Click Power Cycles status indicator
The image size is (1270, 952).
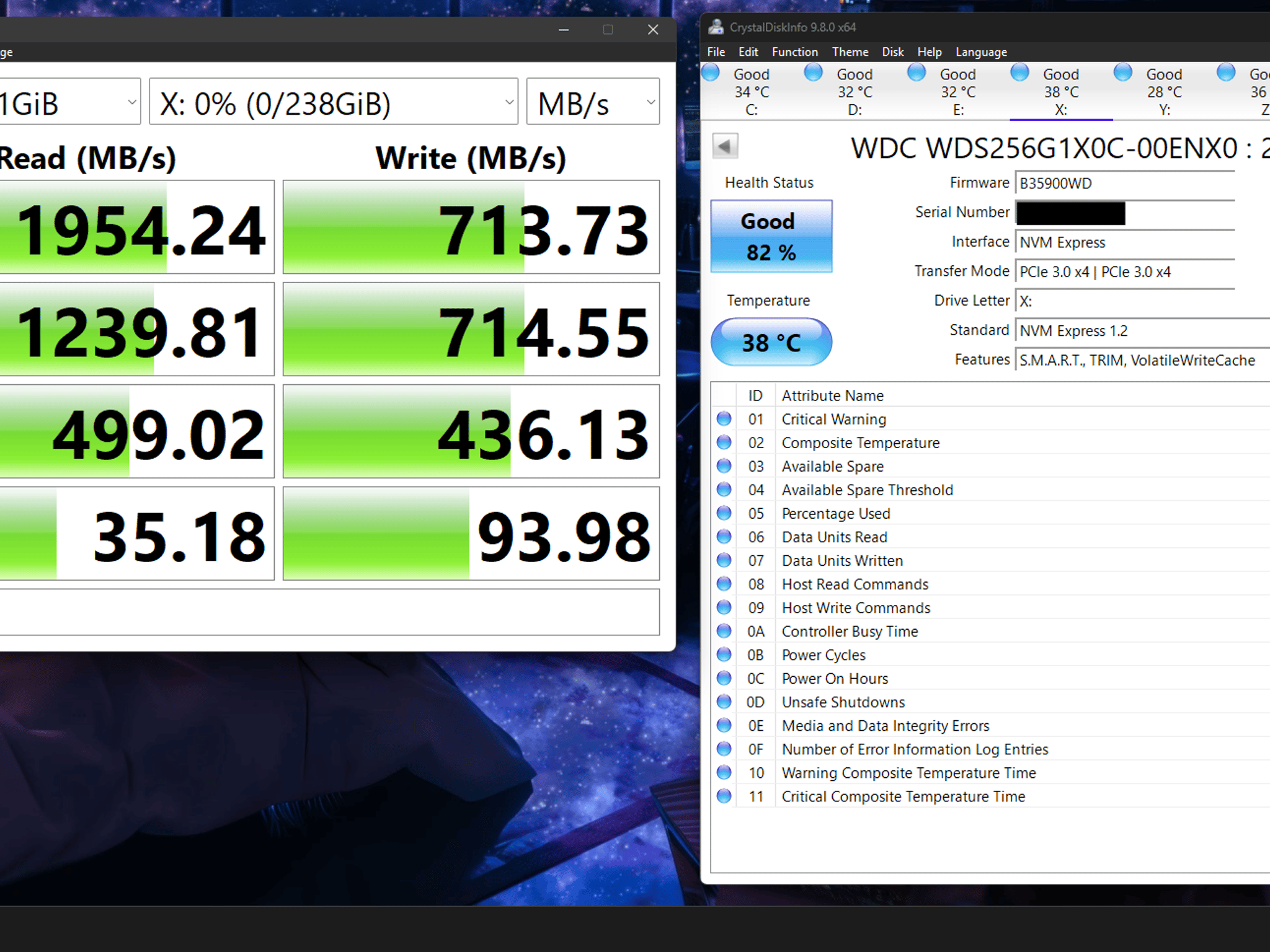724,654
